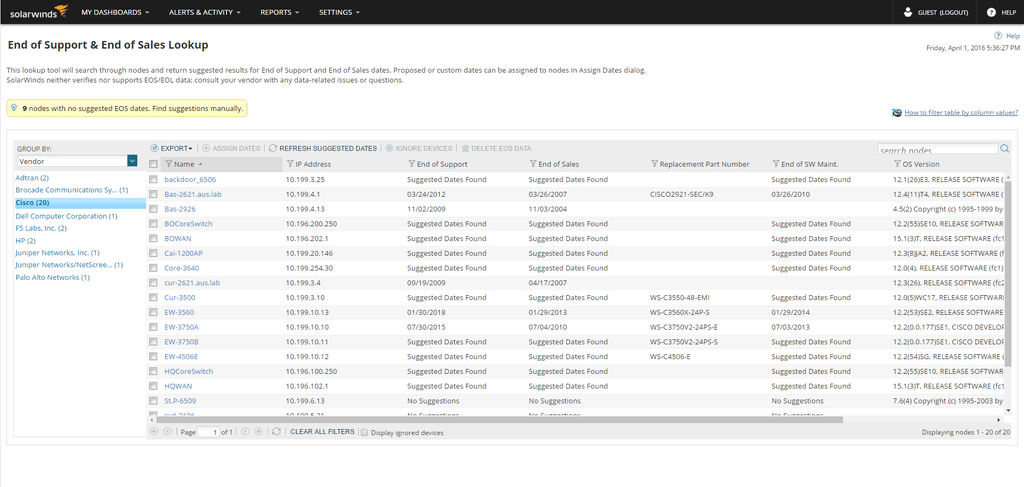The width and height of the screenshot is (1024, 487).
Task: Check the BOCoreSwitch row checkbox
Action: pyautogui.click(x=153, y=223)
